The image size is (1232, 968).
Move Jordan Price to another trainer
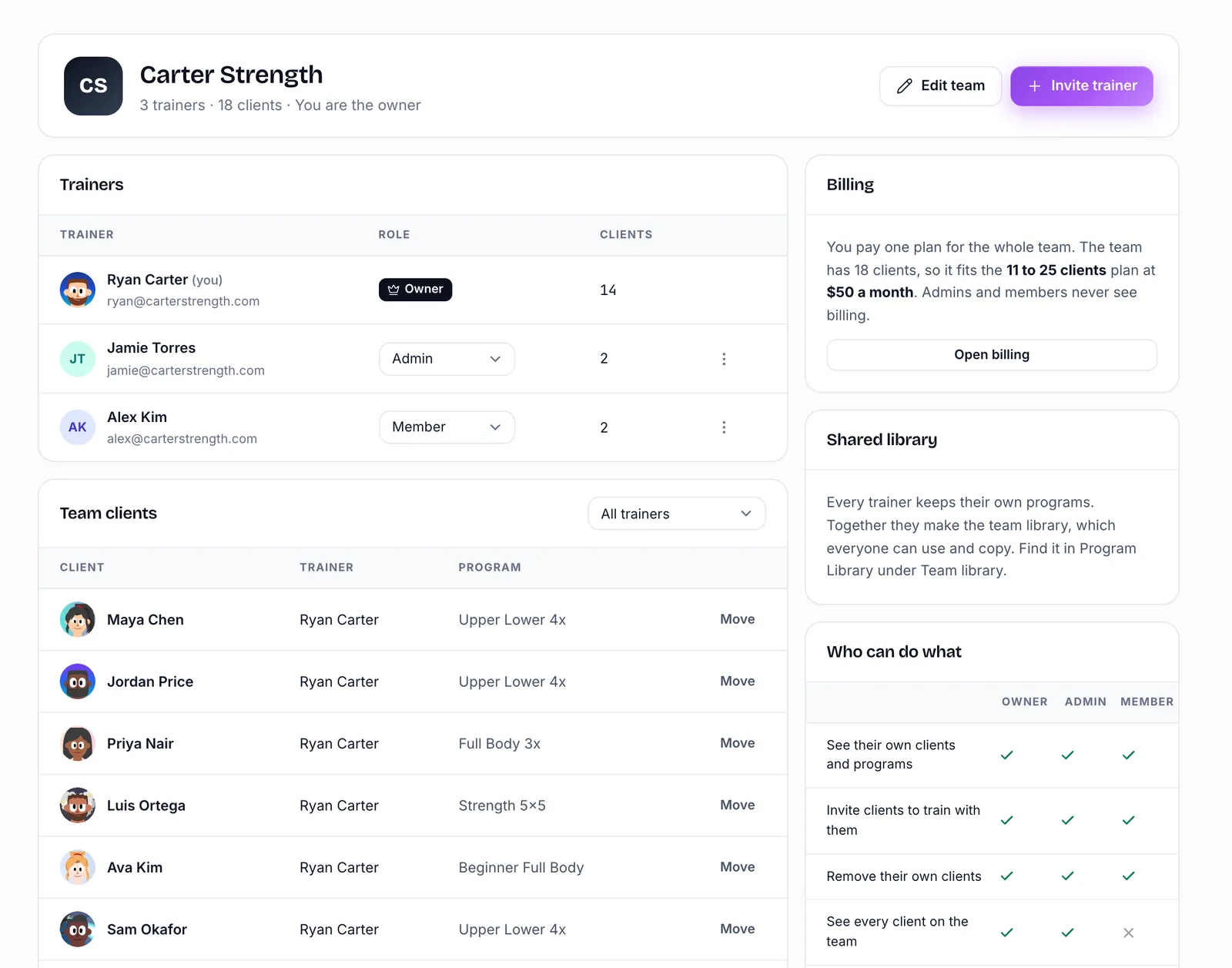[x=738, y=682]
